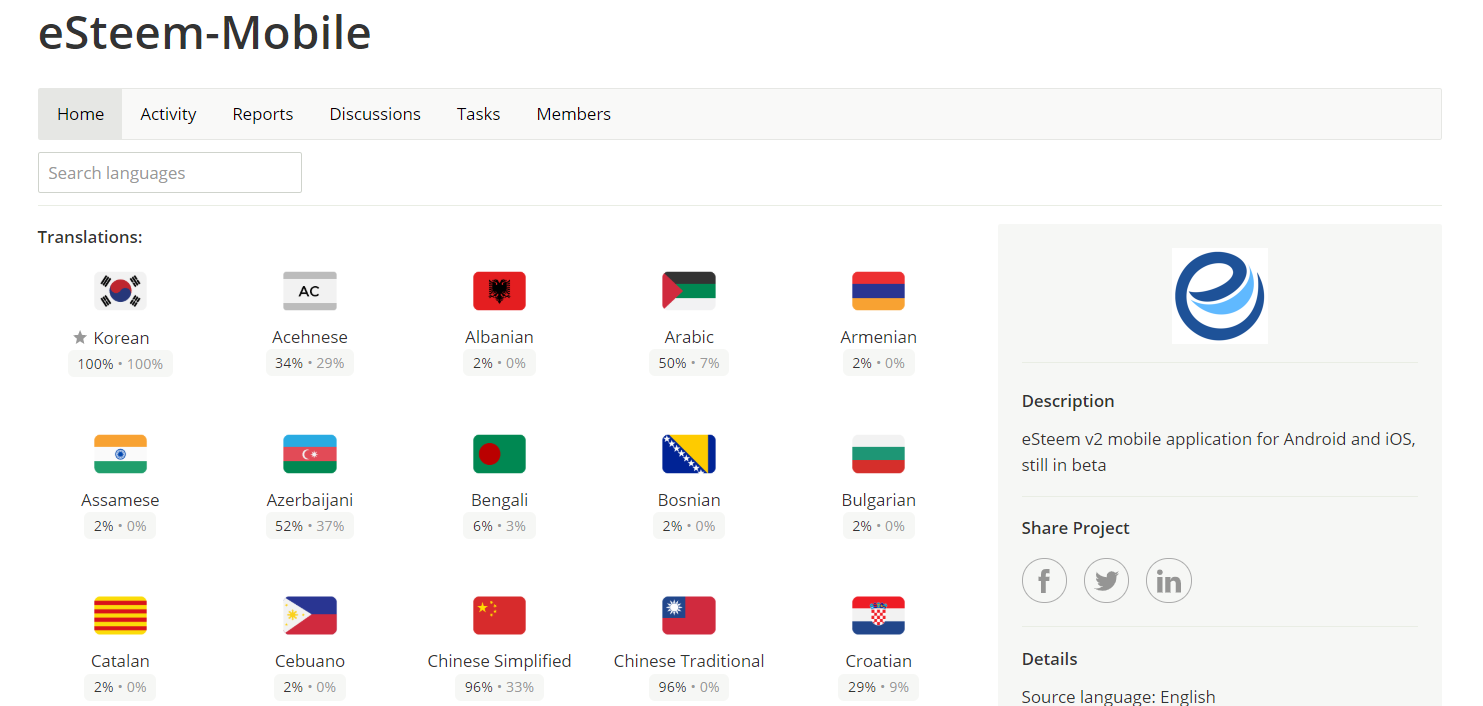This screenshot has width=1483, height=706.
Task: View the Members tab
Action: (x=574, y=114)
